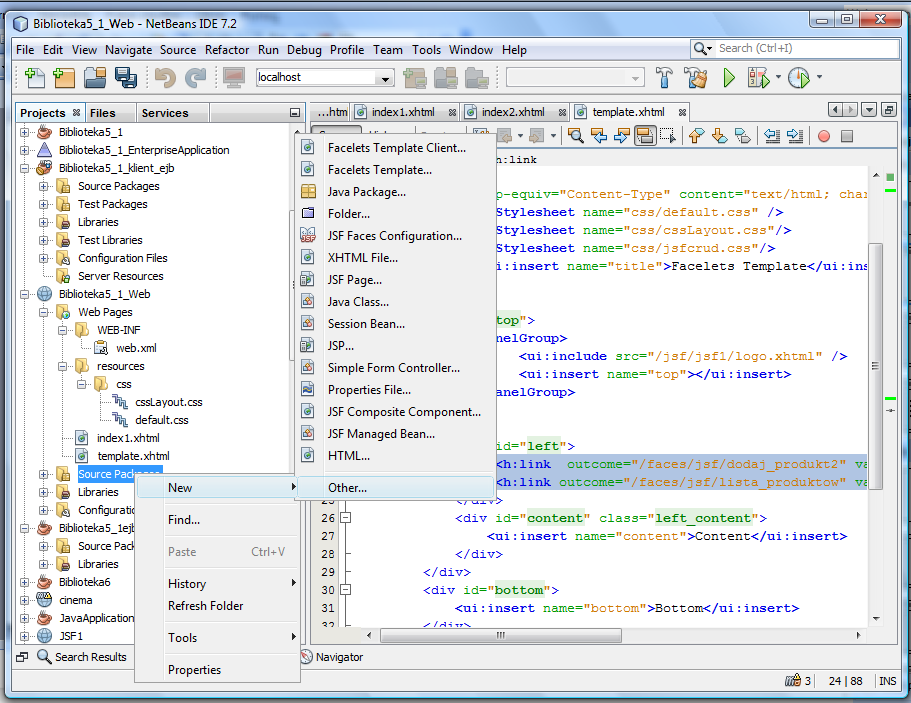This screenshot has width=911, height=703.
Task: Jump to the previous search occurrence
Action: [598, 136]
